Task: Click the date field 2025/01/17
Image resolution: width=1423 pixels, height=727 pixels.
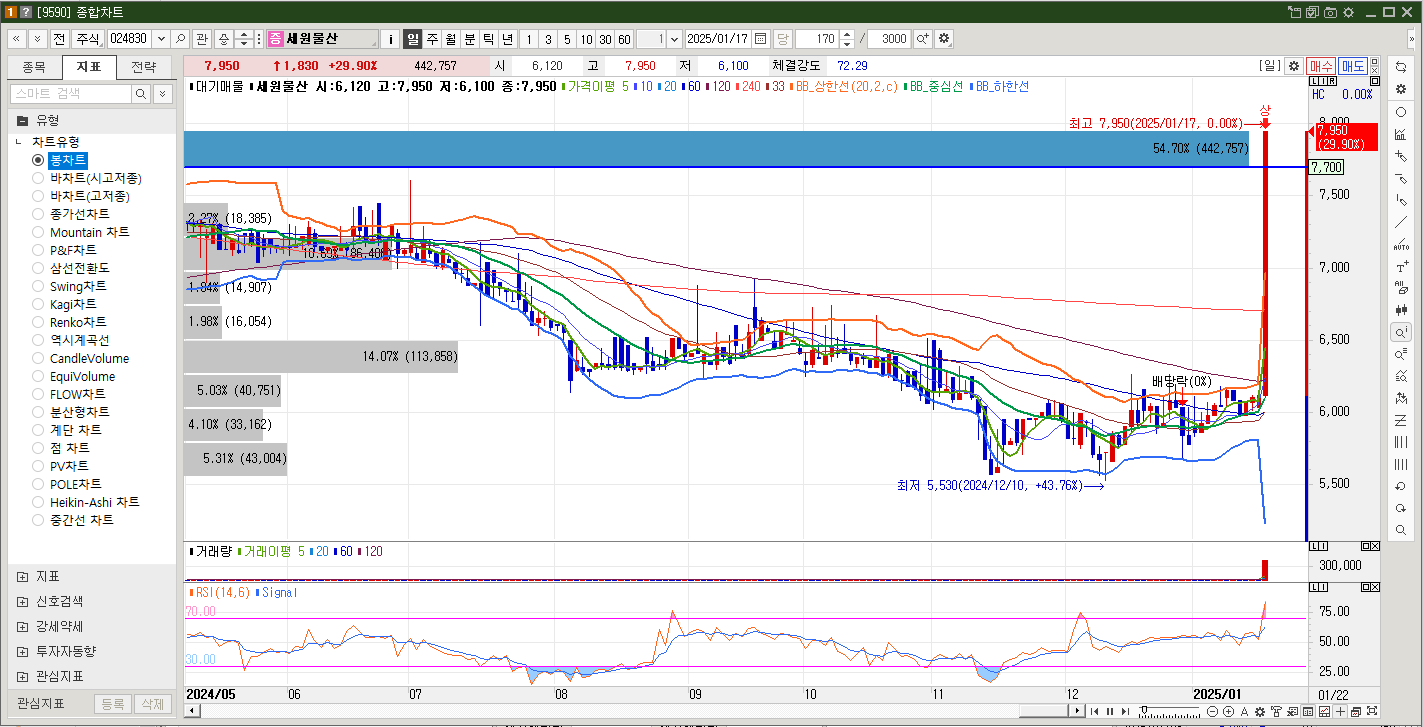Action: pyautogui.click(x=719, y=39)
